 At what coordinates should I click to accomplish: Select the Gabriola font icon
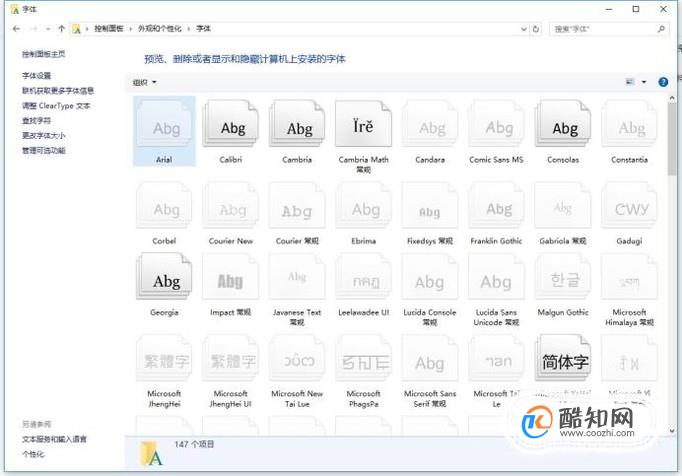(x=563, y=206)
